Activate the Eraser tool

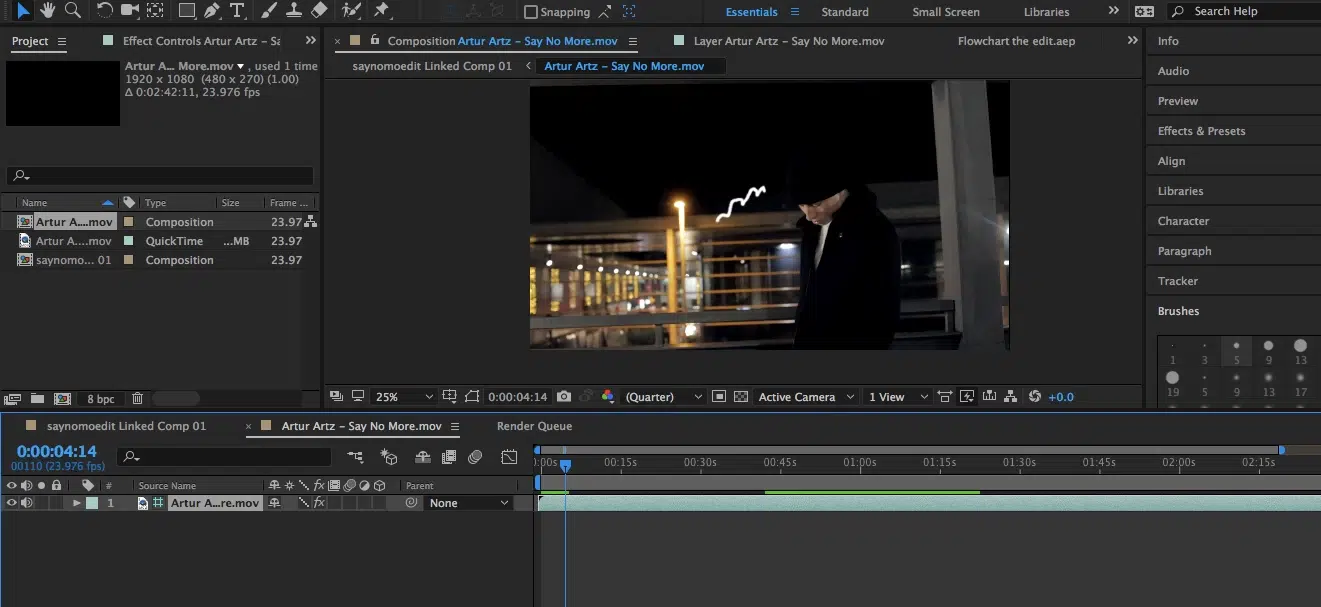[x=319, y=10]
